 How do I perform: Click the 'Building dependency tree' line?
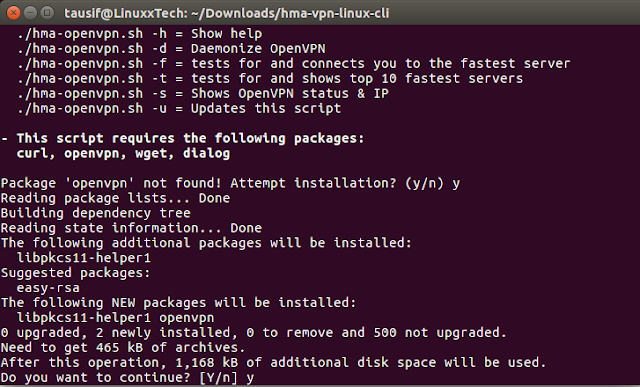click(x=96, y=213)
